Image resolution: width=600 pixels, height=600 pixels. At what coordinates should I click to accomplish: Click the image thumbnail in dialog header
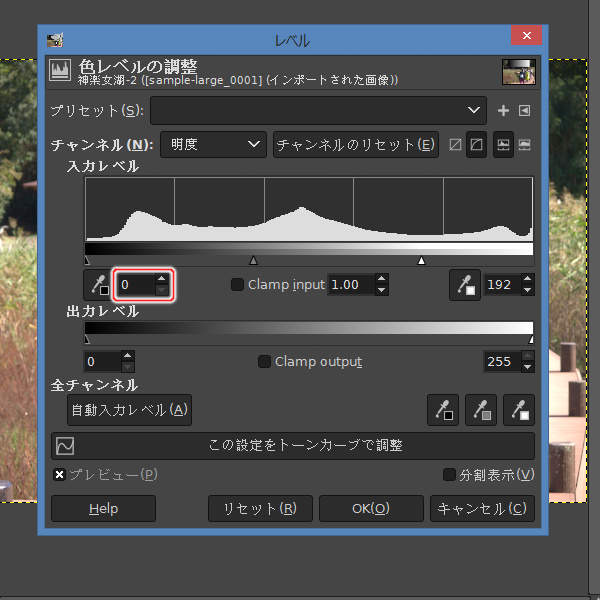tap(519, 72)
